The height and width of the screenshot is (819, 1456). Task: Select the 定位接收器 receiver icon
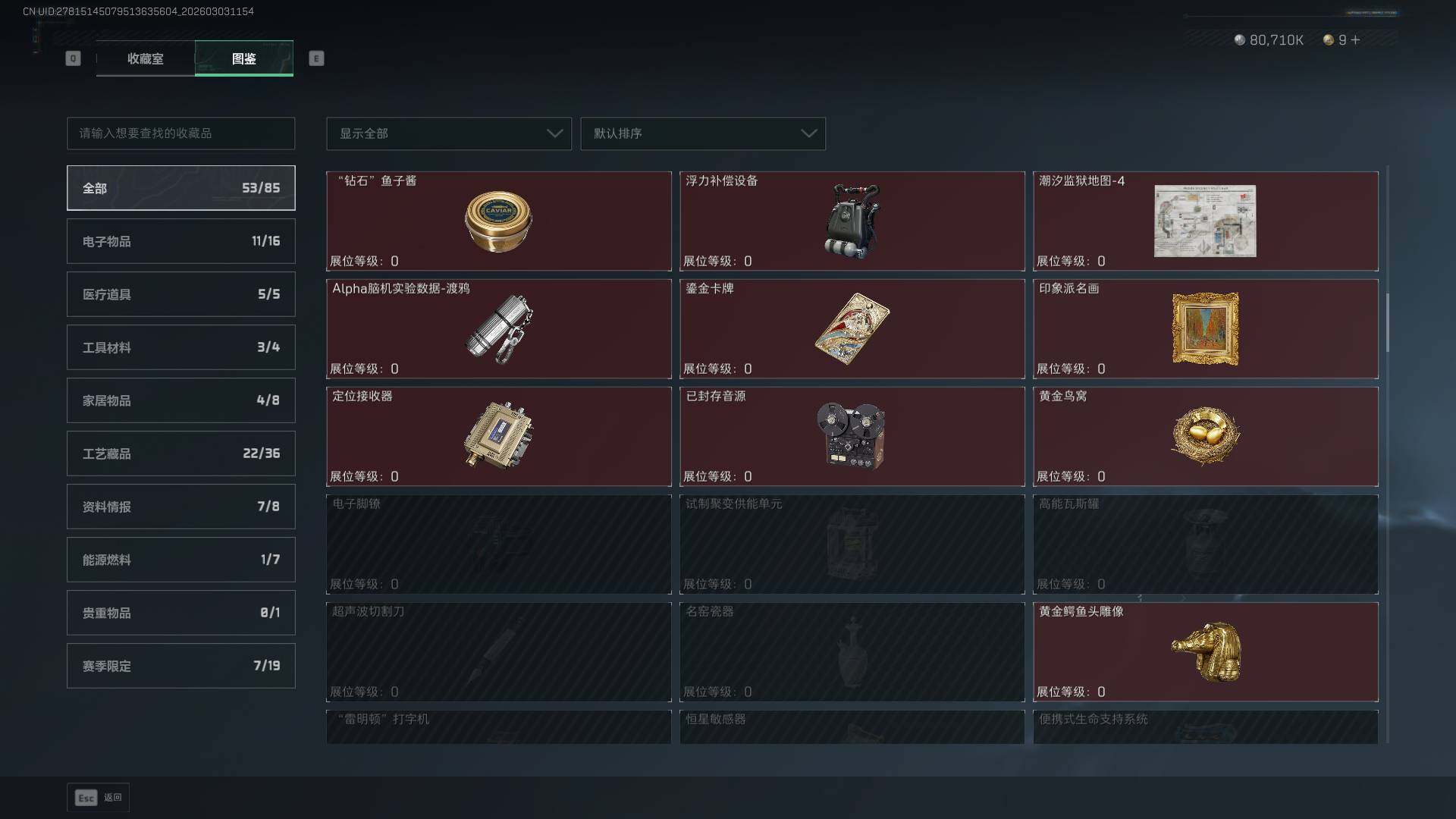498,435
